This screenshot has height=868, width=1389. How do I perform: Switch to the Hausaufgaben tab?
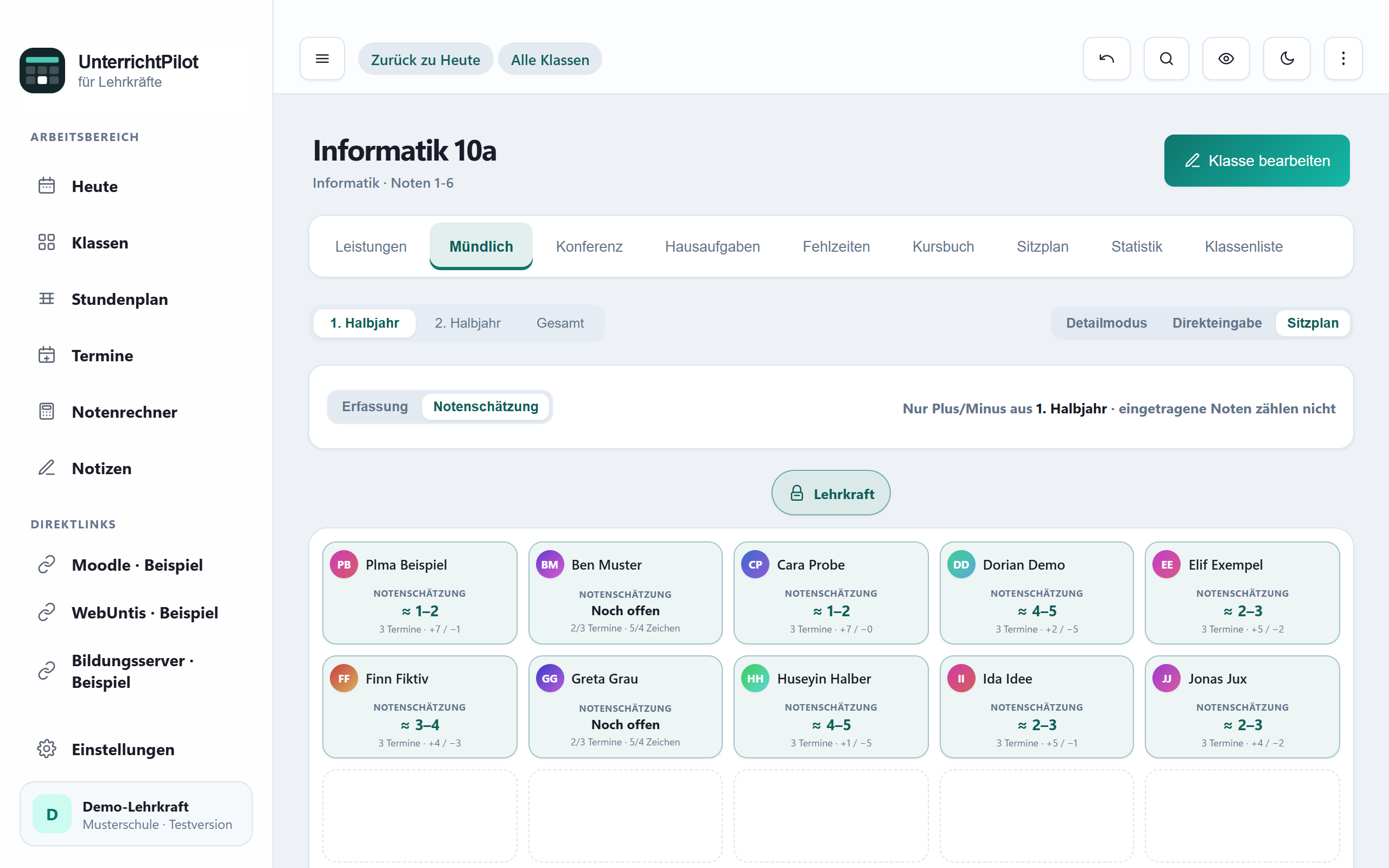(x=712, y=246)
